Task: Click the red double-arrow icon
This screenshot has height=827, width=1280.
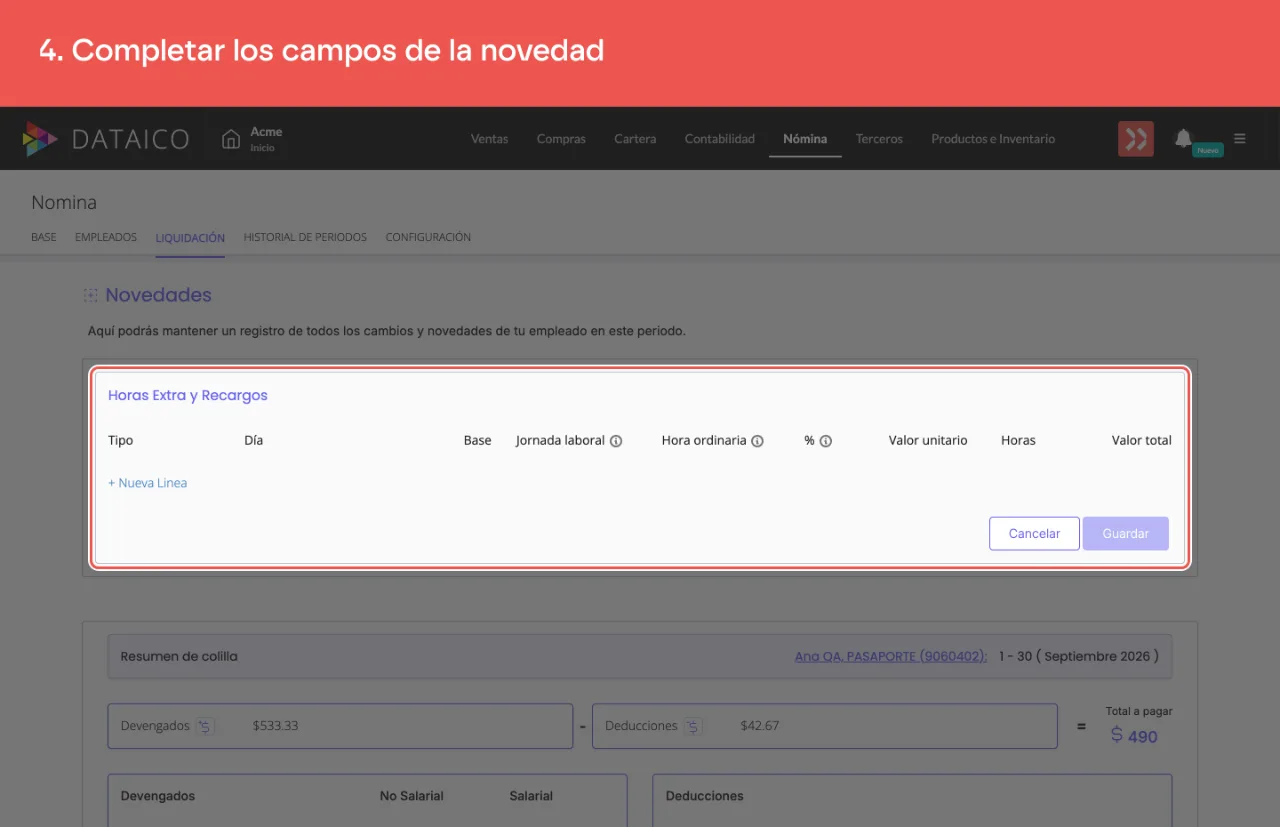Action: (x=1136, y=139)
